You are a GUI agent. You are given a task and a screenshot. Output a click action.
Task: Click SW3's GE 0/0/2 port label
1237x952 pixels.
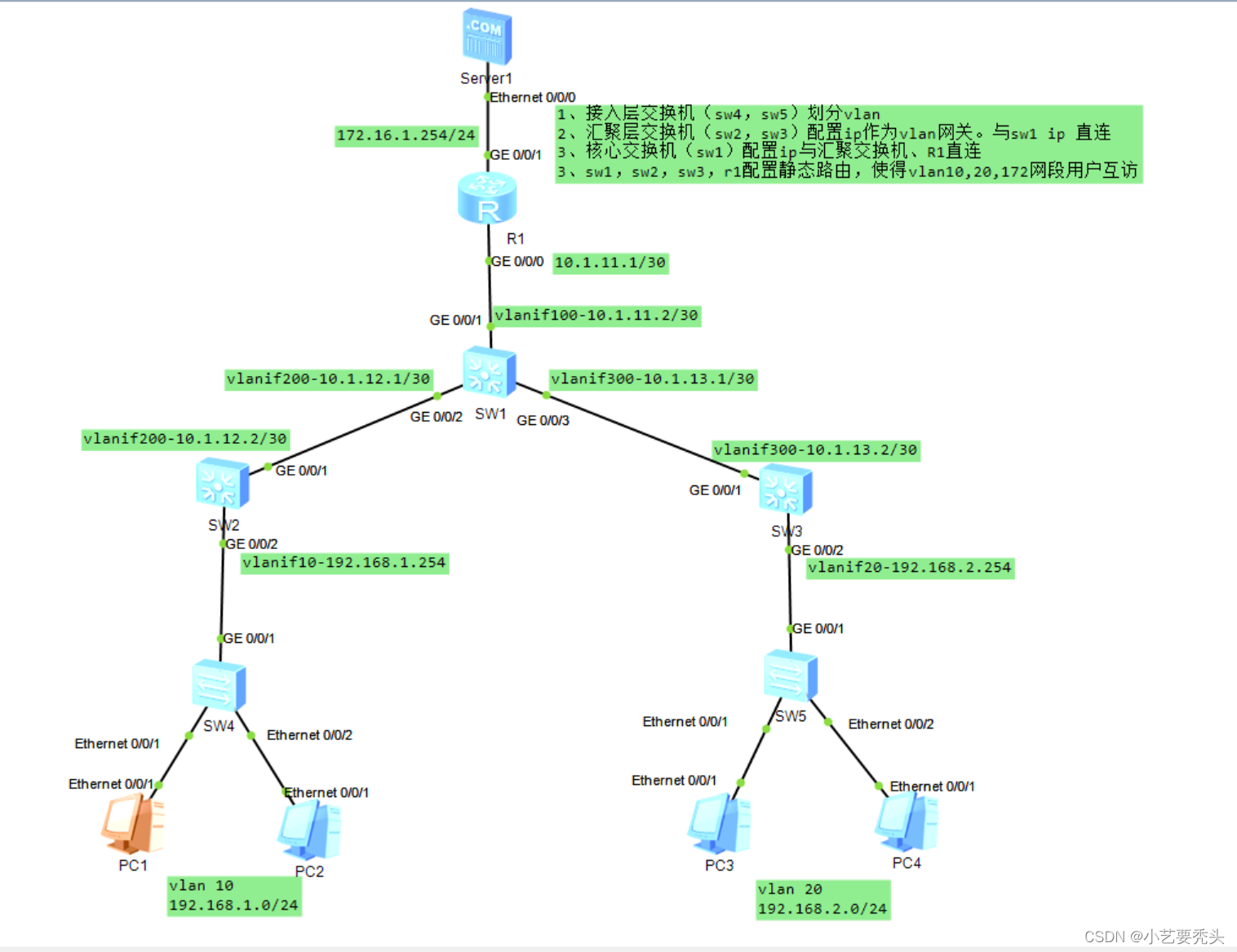[818, 551]
